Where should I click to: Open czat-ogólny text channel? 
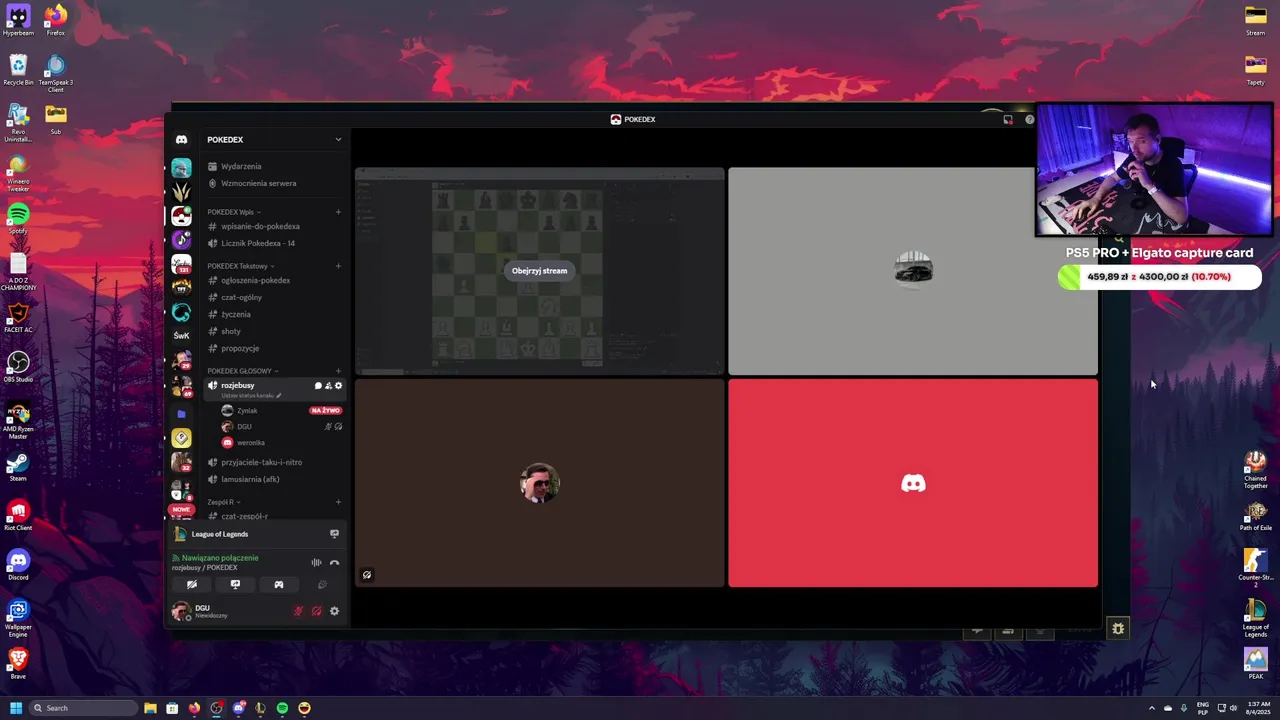[274, 297]
